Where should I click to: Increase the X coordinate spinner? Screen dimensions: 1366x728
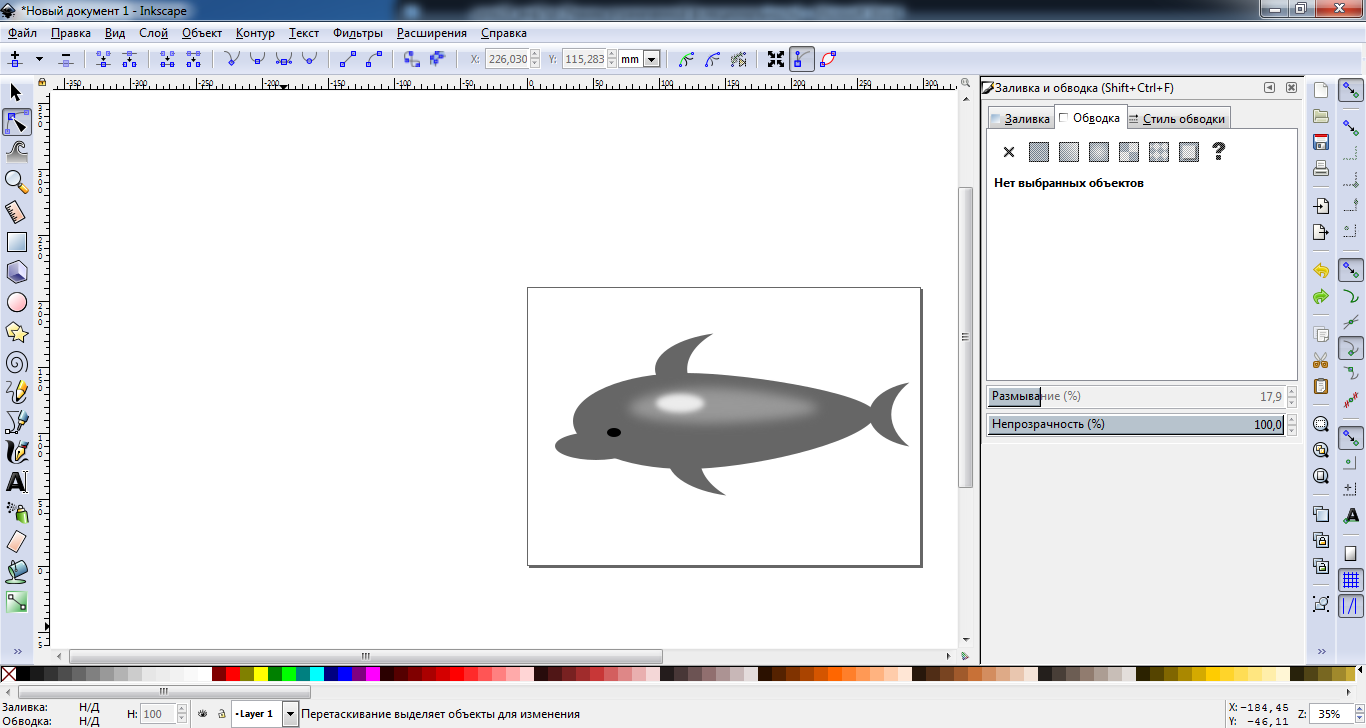(535, 55)
